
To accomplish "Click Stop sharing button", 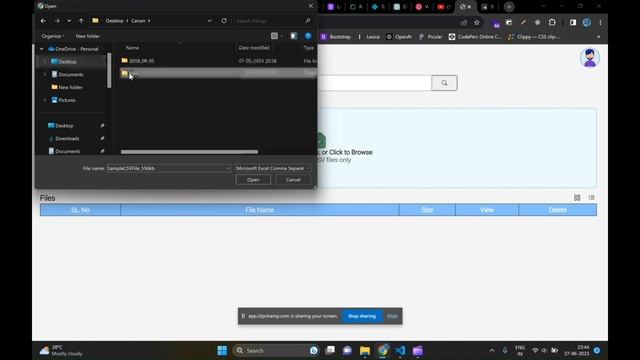I will click(362, 316).
